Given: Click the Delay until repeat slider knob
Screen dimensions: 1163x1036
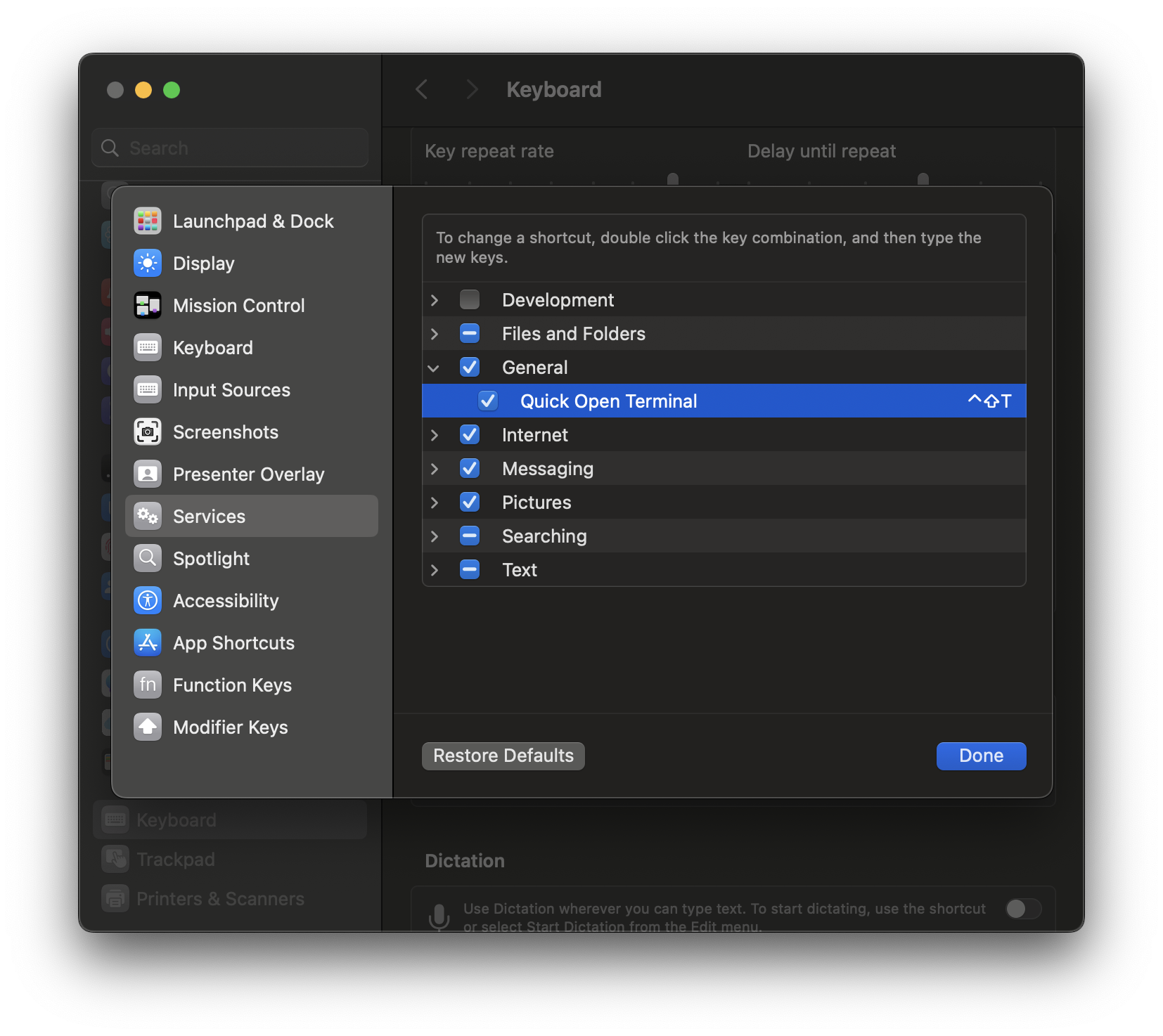Looking at the screenshot, I should pyautogui.click(x=923, y=179).
